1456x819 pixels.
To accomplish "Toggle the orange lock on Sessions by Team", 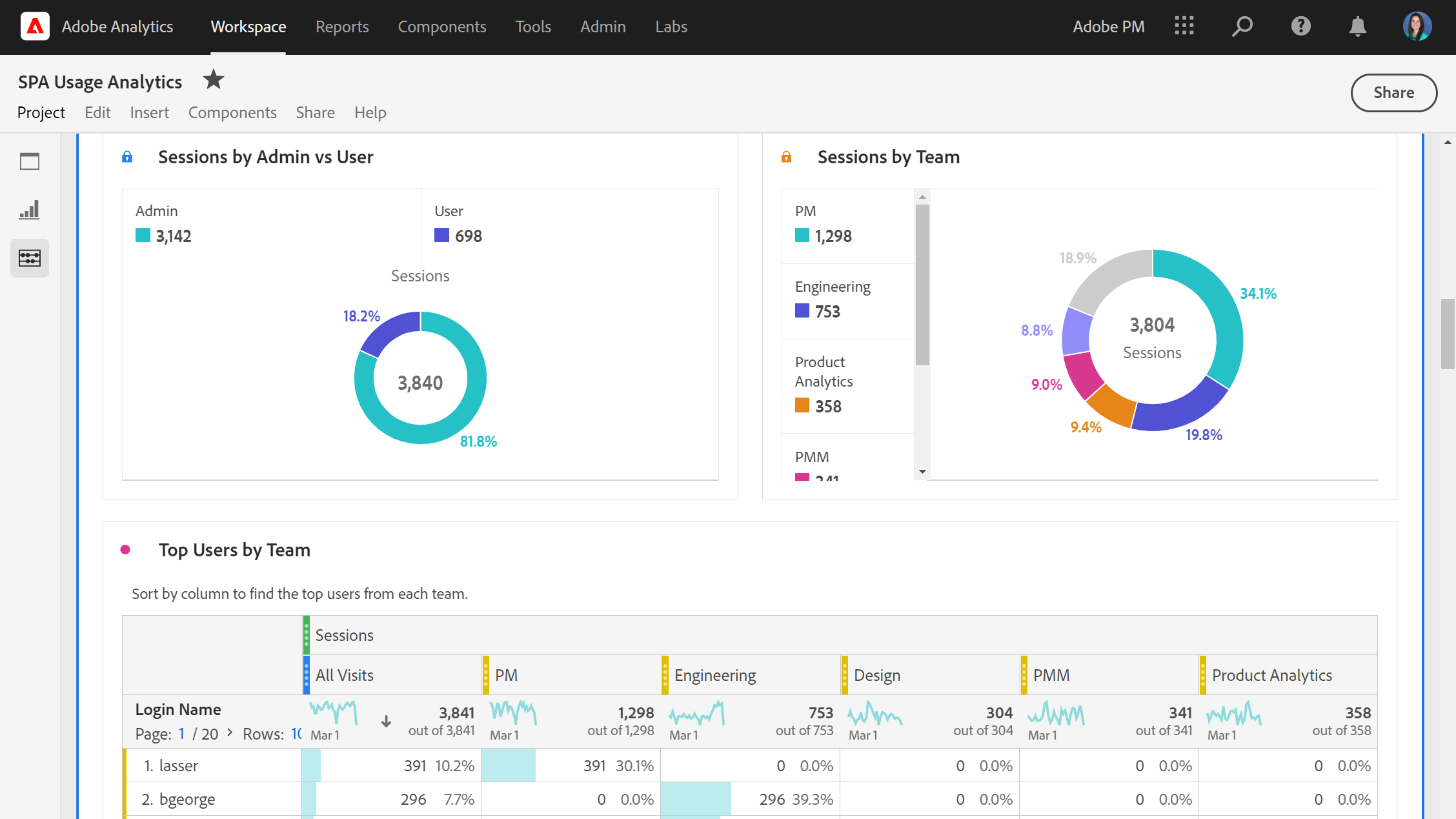I will click(x=786, y=157).
